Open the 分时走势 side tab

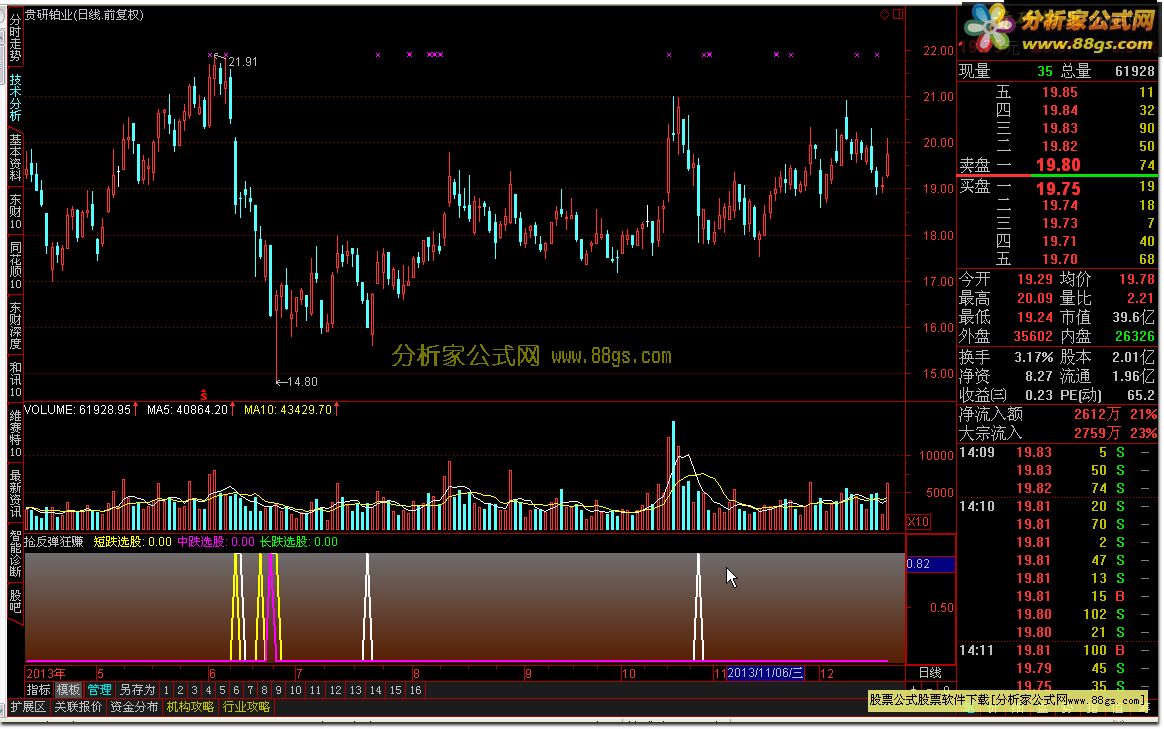point(15,37)
